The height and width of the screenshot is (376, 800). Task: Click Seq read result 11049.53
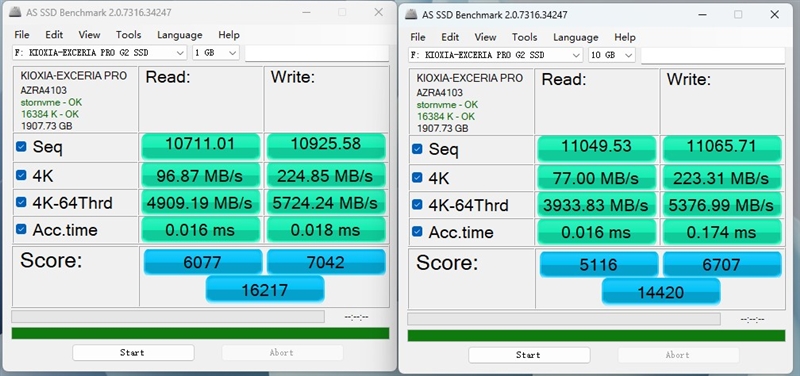596,149
